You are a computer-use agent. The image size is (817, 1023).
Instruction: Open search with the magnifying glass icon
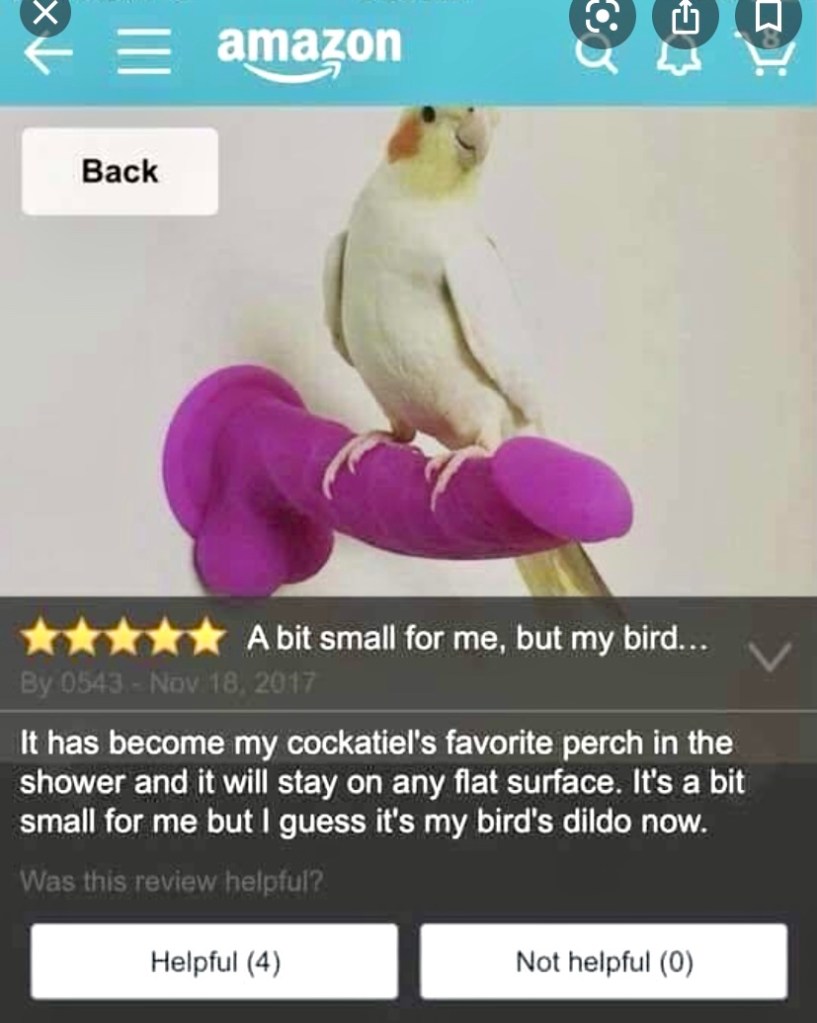(x=596, y=57)
